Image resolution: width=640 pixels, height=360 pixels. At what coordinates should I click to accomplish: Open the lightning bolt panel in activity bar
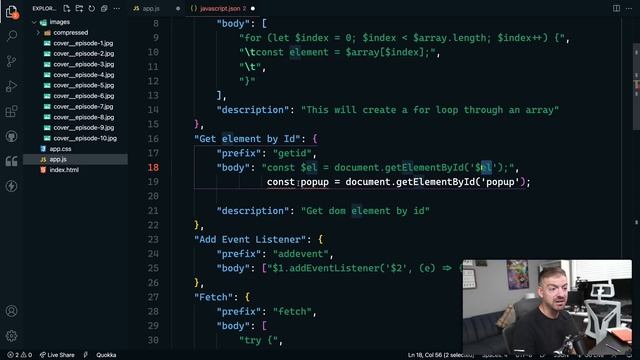(x=11, y=186)
